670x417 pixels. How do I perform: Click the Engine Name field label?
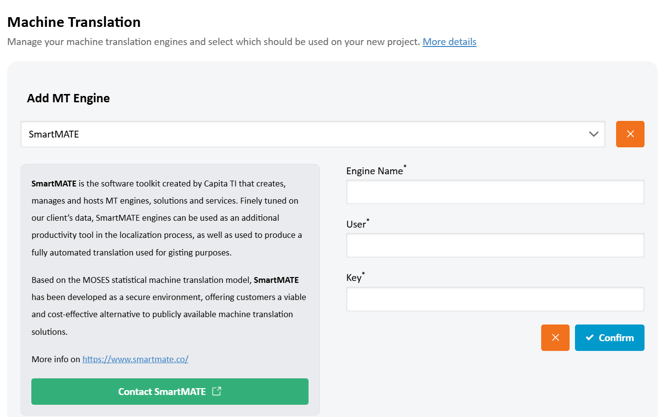(x=375, y=171)
